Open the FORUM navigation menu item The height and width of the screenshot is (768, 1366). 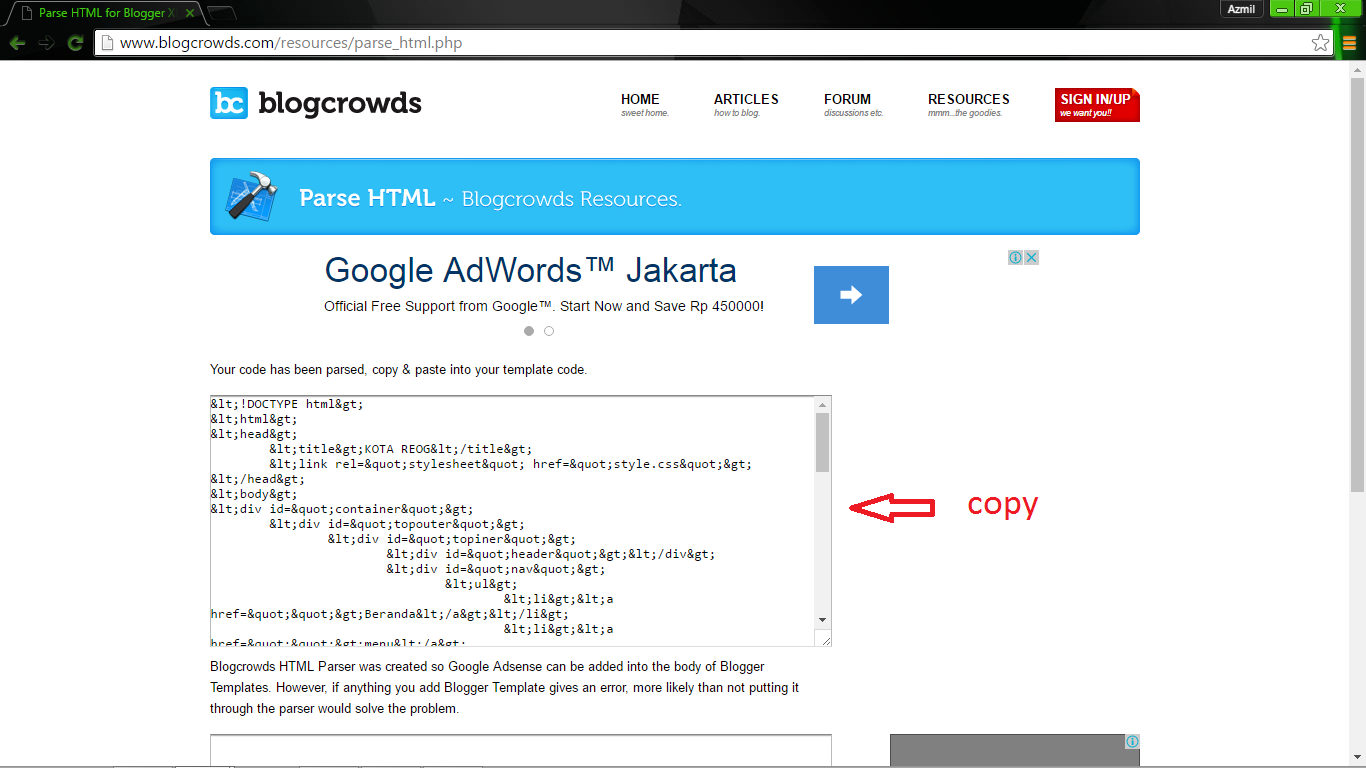[853, 105]
